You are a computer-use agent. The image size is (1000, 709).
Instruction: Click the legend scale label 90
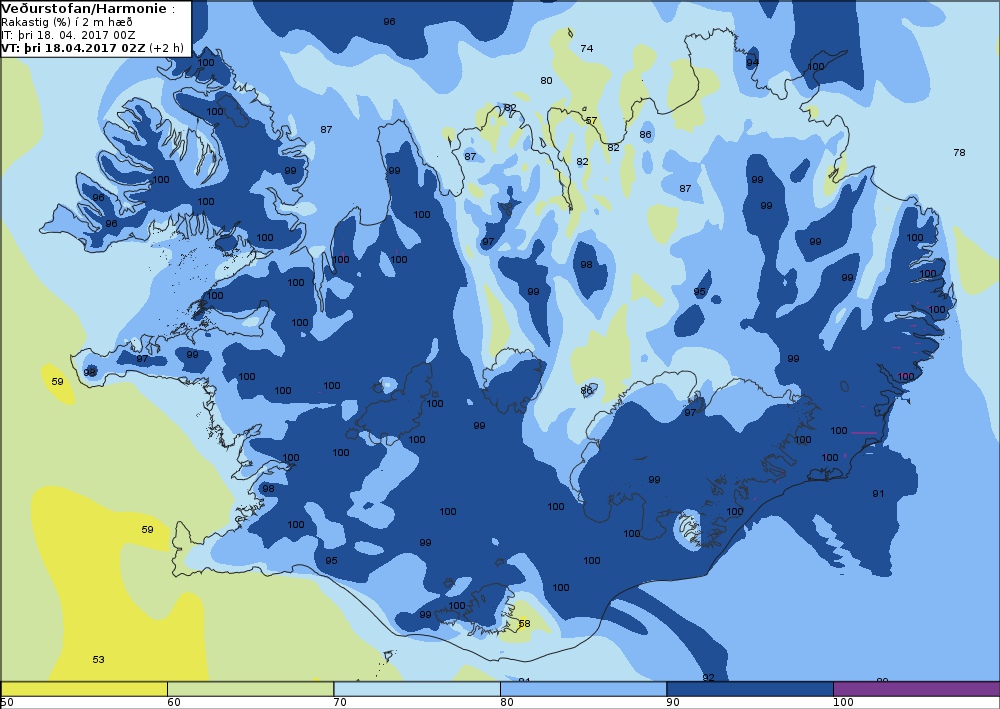673,703
